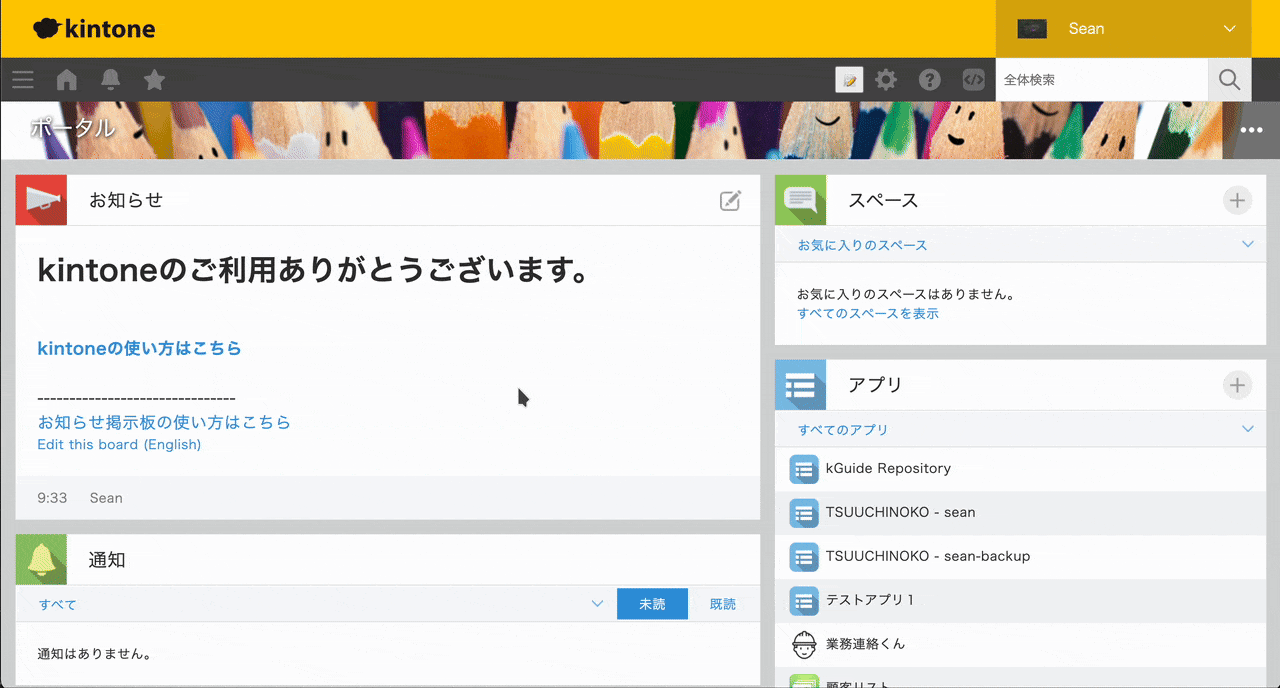Add a new space with the plus icon

pyautogui.click(x=1237, y=200)
